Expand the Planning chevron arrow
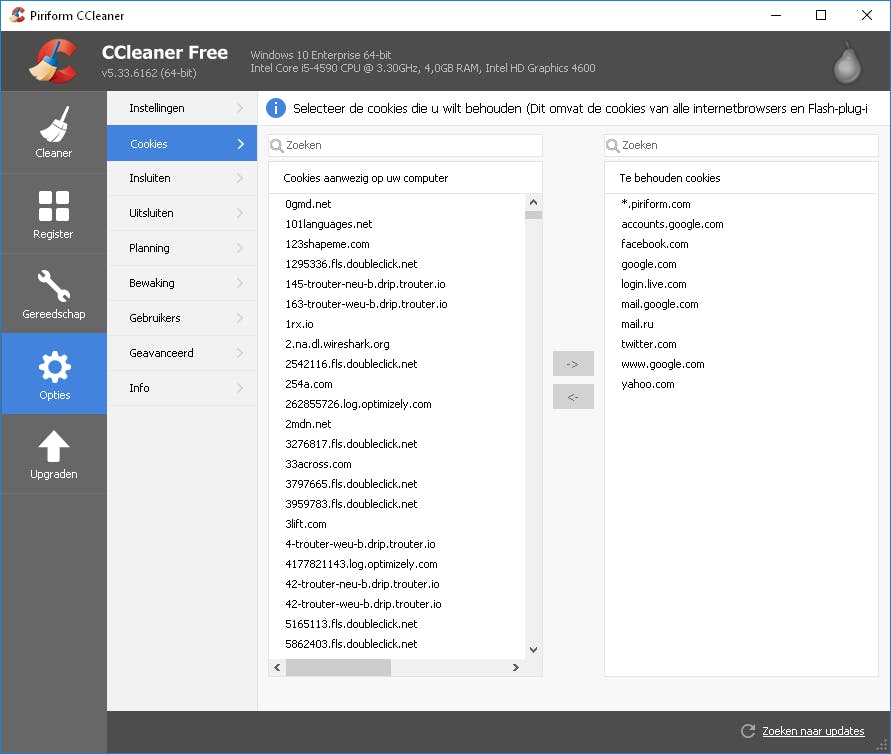Viewport: 891px width, 754px height. 240,248
